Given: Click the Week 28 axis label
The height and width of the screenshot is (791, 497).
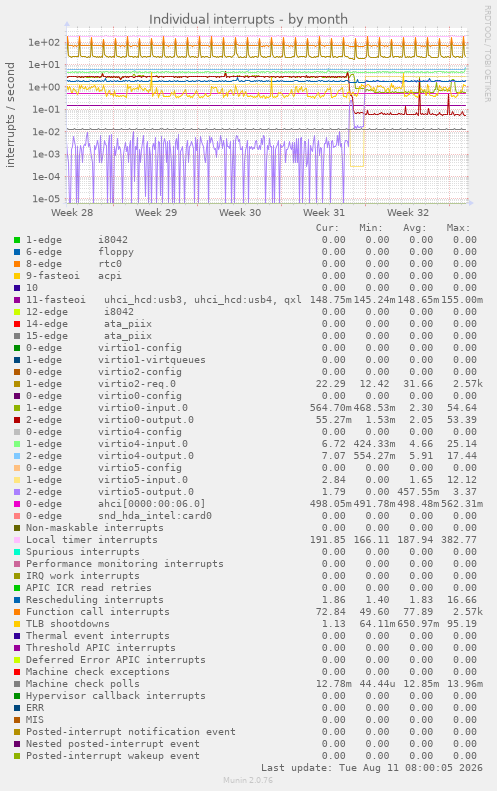Looking at the screenshot, I should click(x=72, y=212).
